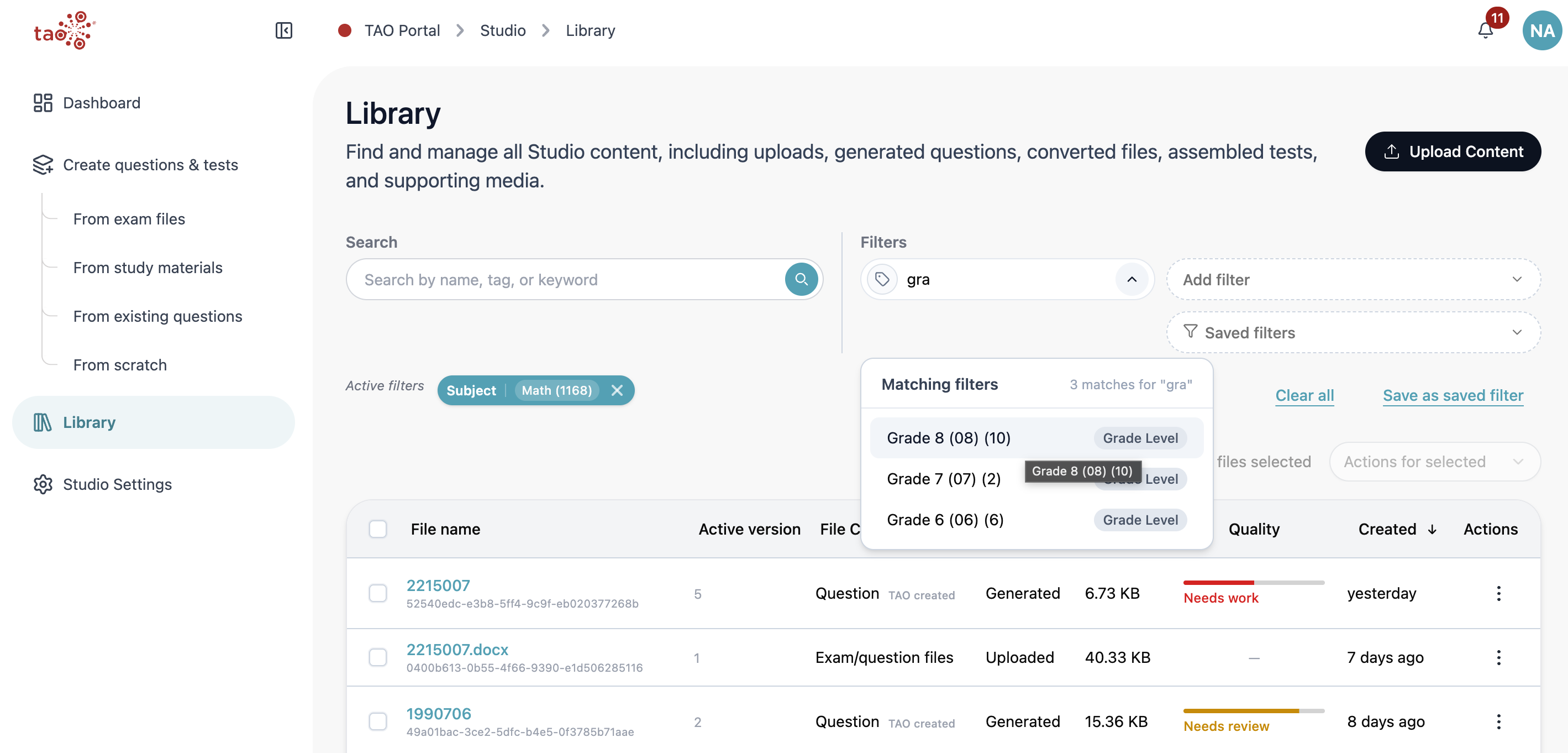Open From exam files in sidebar

(x=129, y=219)
